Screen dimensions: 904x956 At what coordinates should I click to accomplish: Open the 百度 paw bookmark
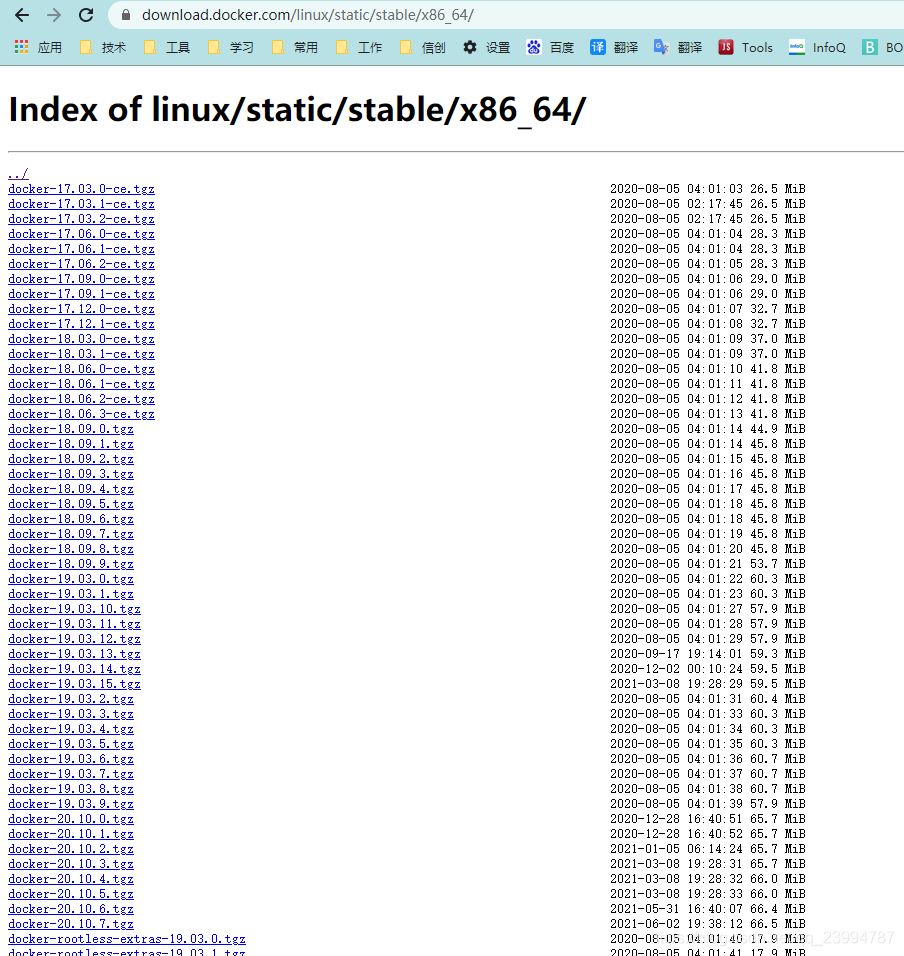[x=550, y=48]
